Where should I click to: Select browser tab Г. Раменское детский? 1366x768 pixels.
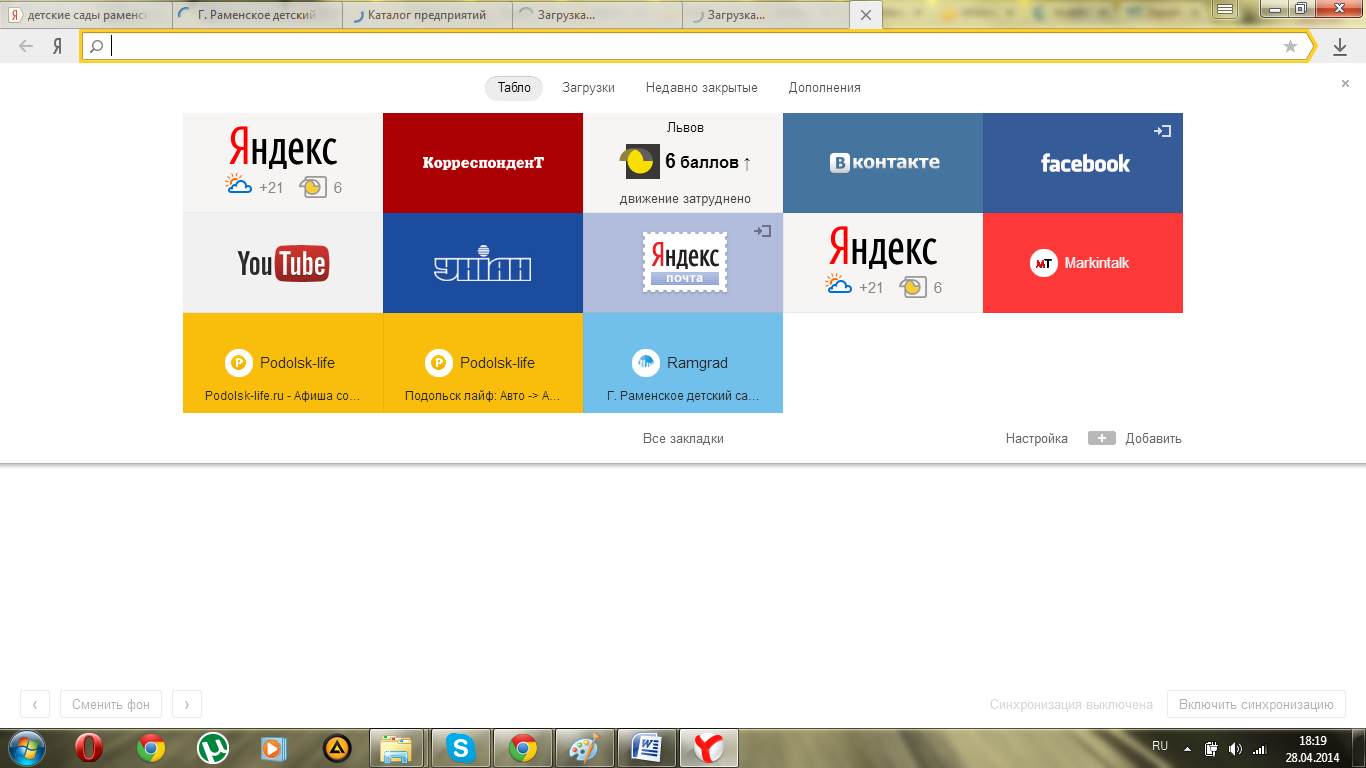[x=256, y=15]
